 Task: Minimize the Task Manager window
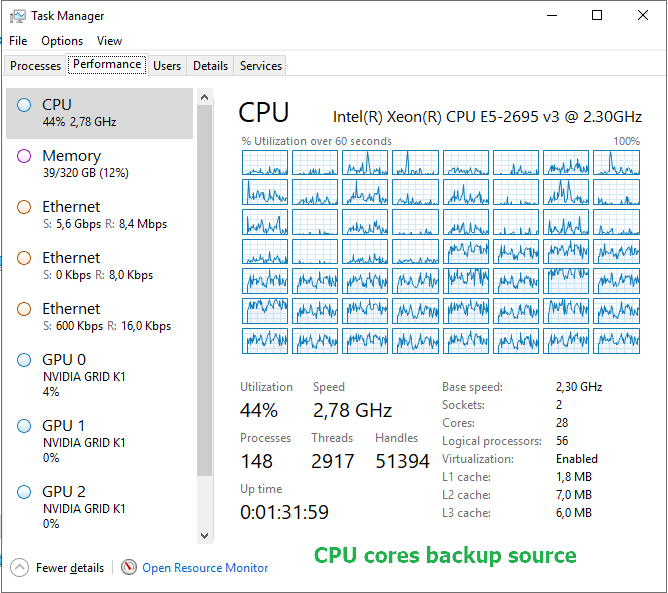552,16
